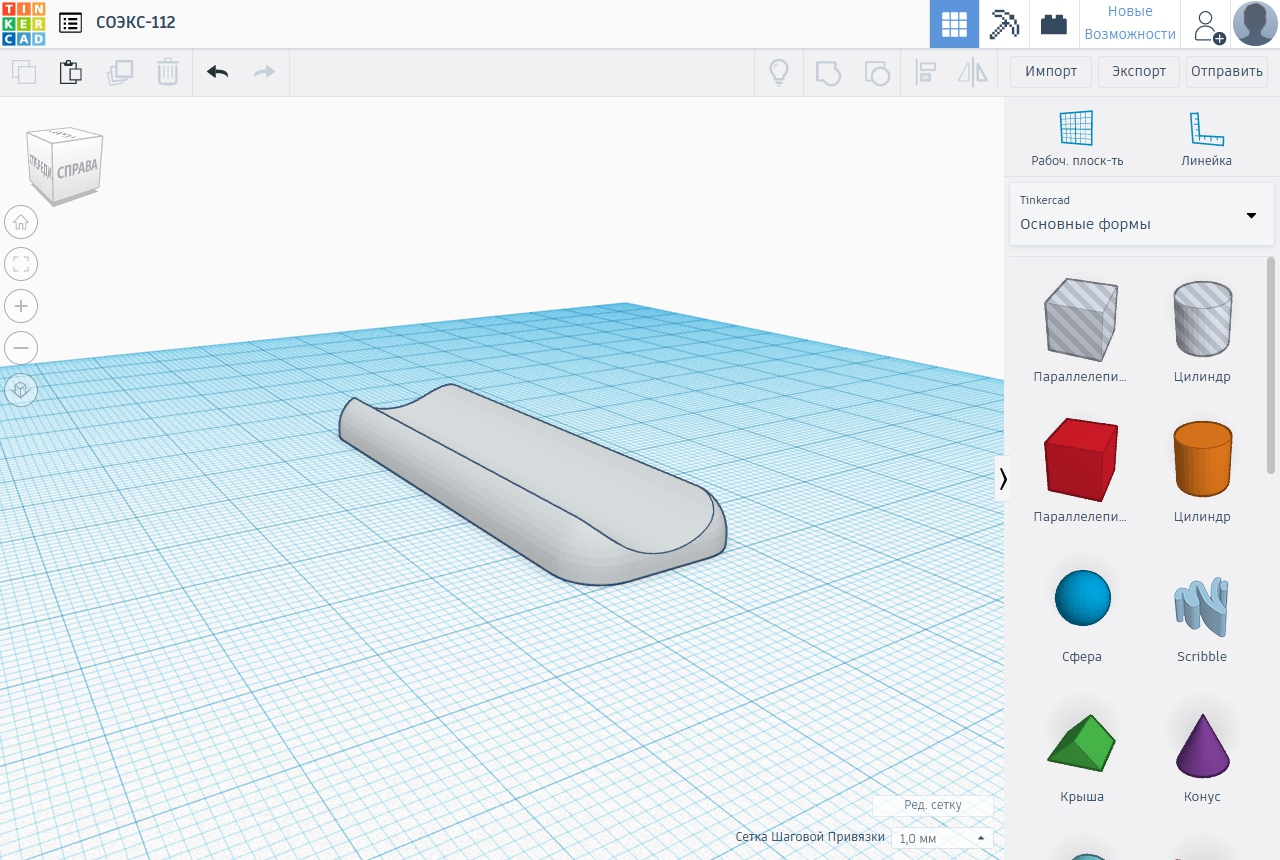Image resolution: width=1280 pixels, height=860 pixels.
Task: Click the fit-all-in-view button
Action: tap(21, 264)
